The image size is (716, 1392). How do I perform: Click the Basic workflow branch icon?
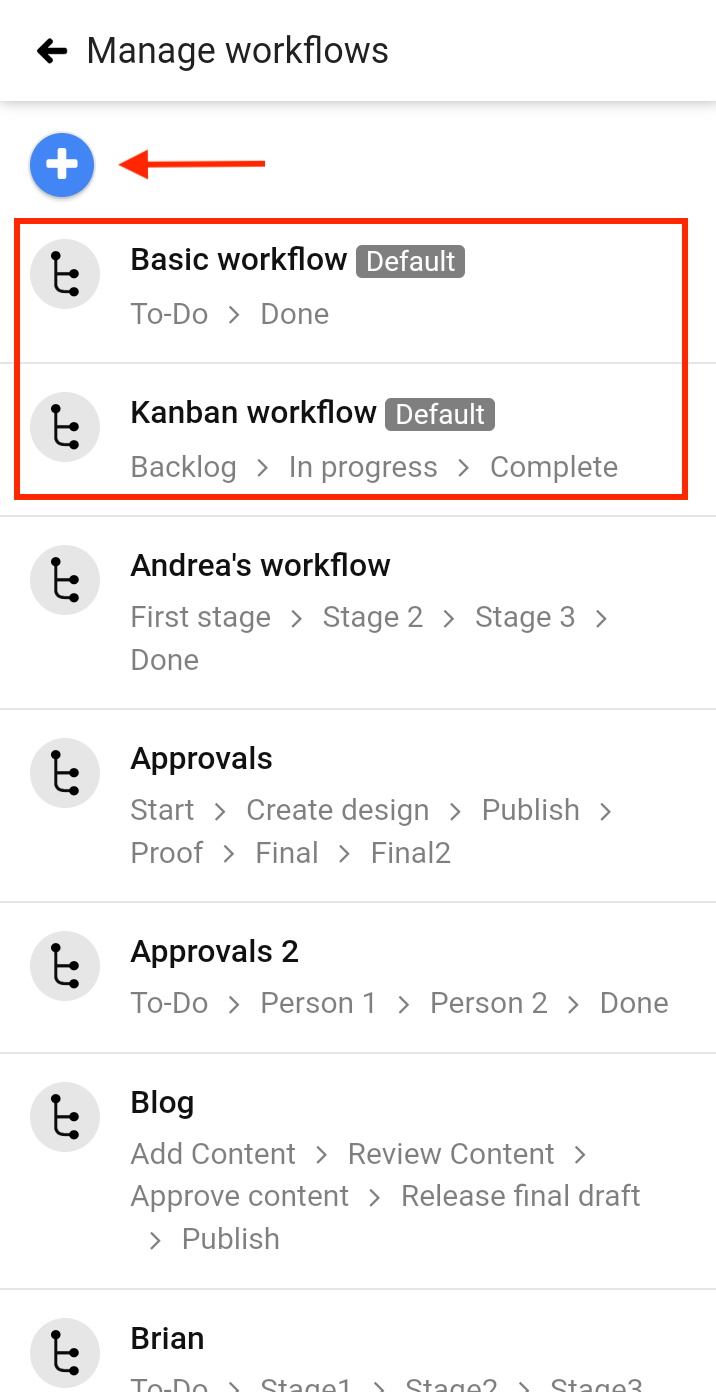pos(65,274)
